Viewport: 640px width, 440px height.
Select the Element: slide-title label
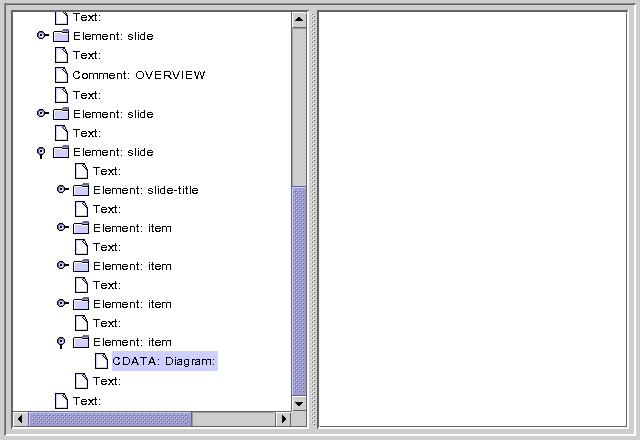pos(145,190)
